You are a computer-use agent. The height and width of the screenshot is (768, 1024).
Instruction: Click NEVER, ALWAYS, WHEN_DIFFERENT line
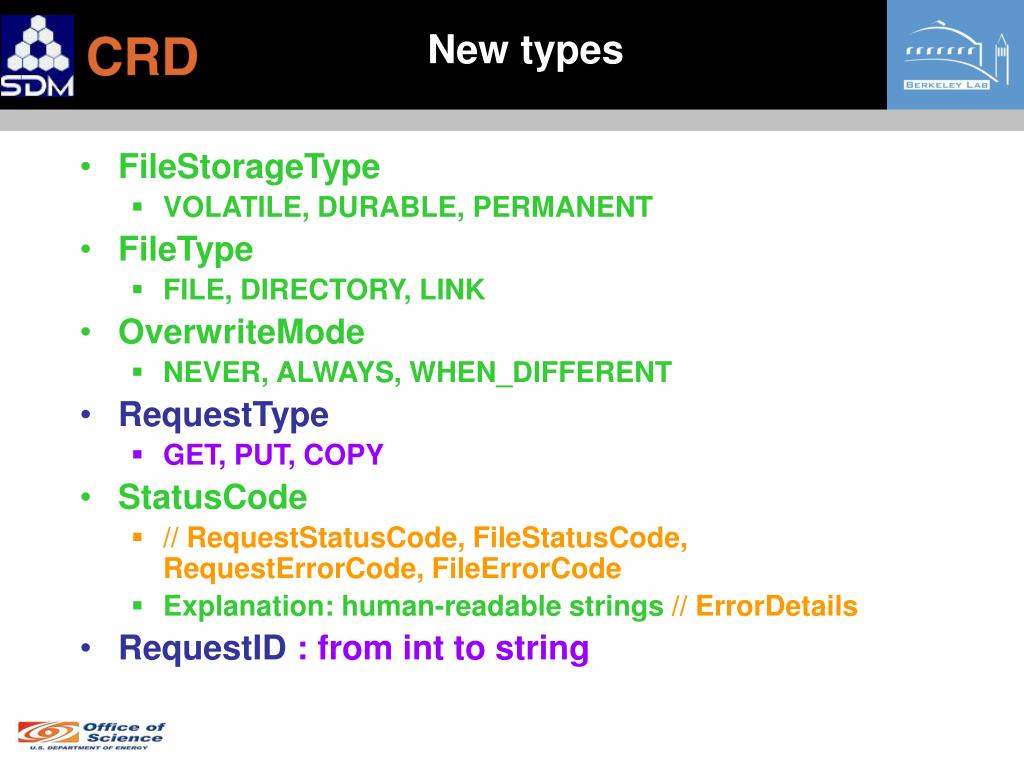tap(417, 372)
